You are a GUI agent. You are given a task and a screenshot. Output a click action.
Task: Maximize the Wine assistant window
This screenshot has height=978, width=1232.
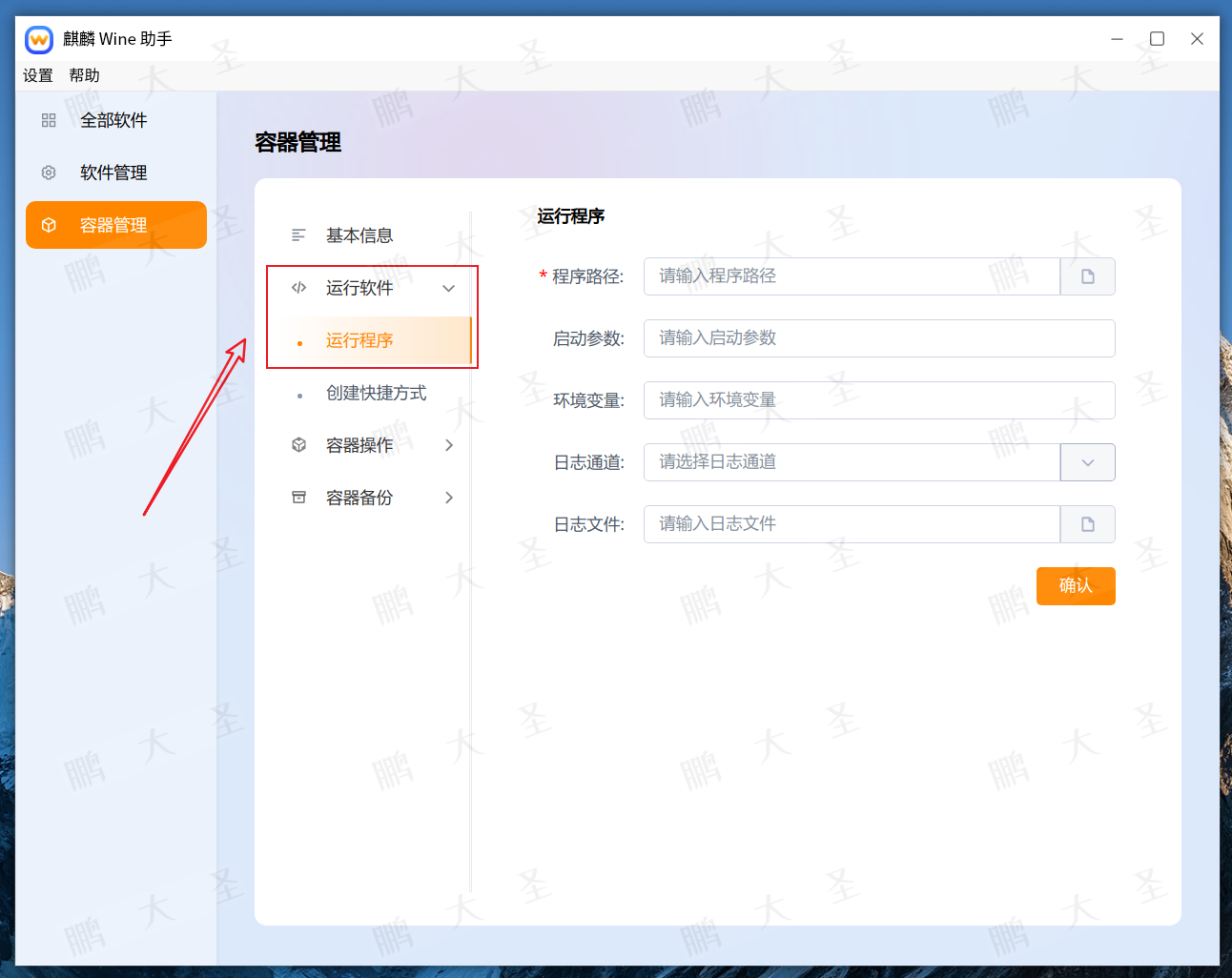(1157, 39)
